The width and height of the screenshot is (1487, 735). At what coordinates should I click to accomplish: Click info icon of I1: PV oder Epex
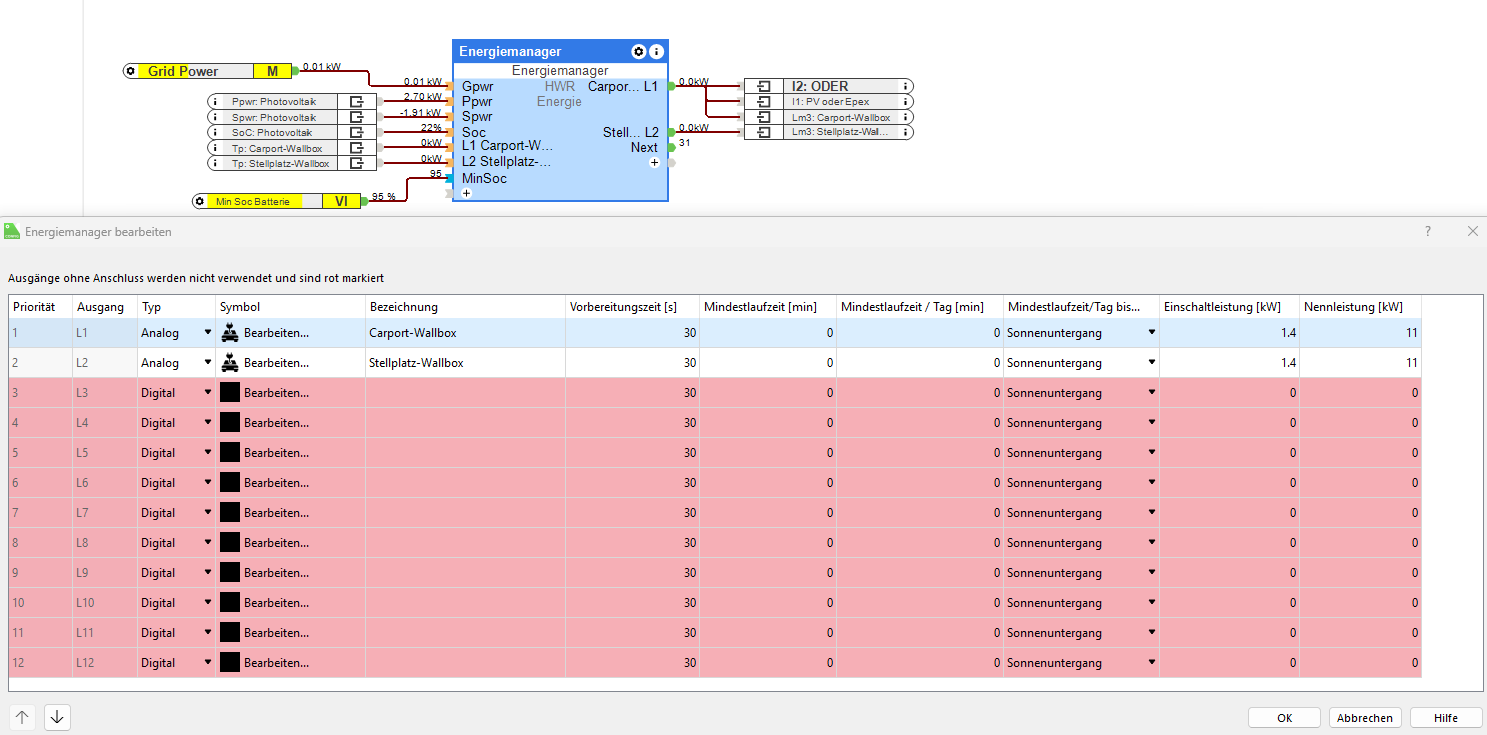pyautogui.click(x=906, y=101)
